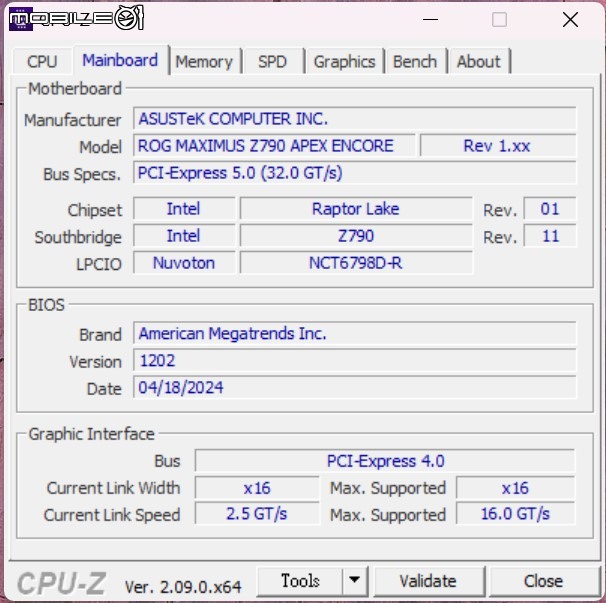Click the Southbridge Rev. 11 value
This screenshot has height=603, width=606.
(x=550, y=236)
